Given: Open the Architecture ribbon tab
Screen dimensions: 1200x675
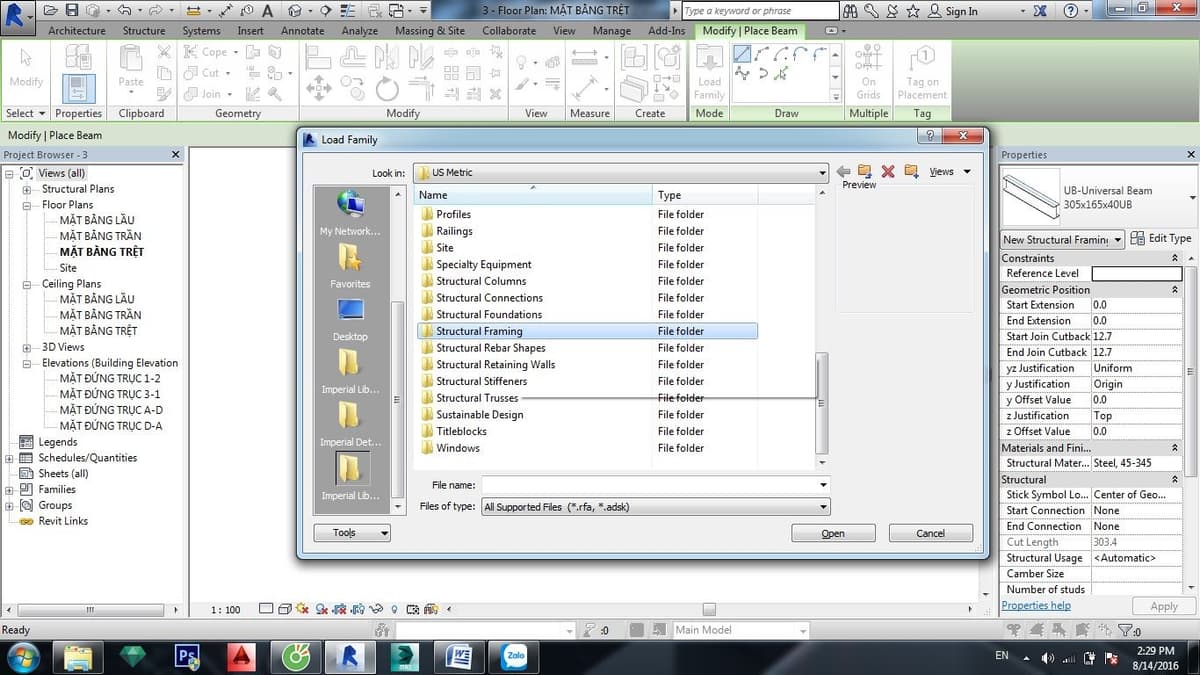Looking at the screenshot, I should click(77, 31).
